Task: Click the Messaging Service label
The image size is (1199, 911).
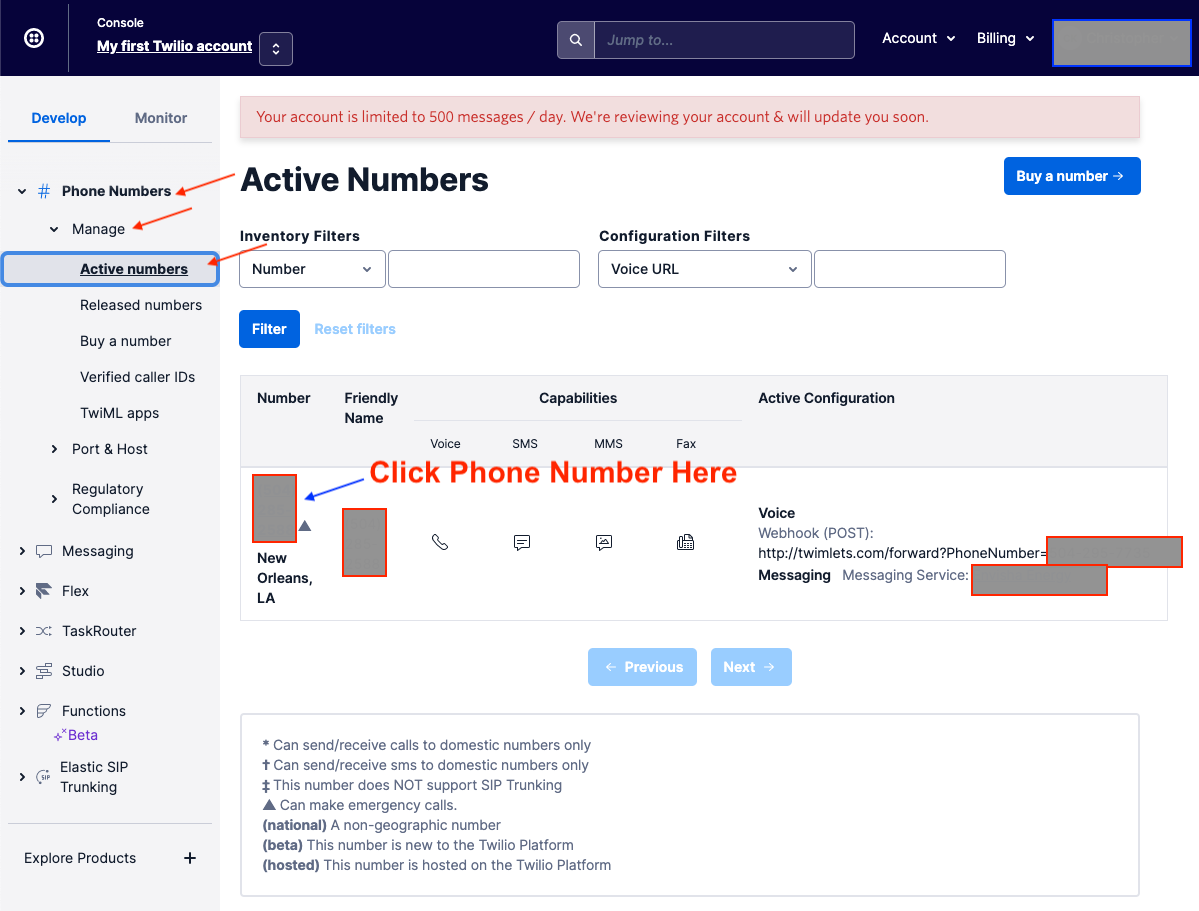Action: click(905, 575)
